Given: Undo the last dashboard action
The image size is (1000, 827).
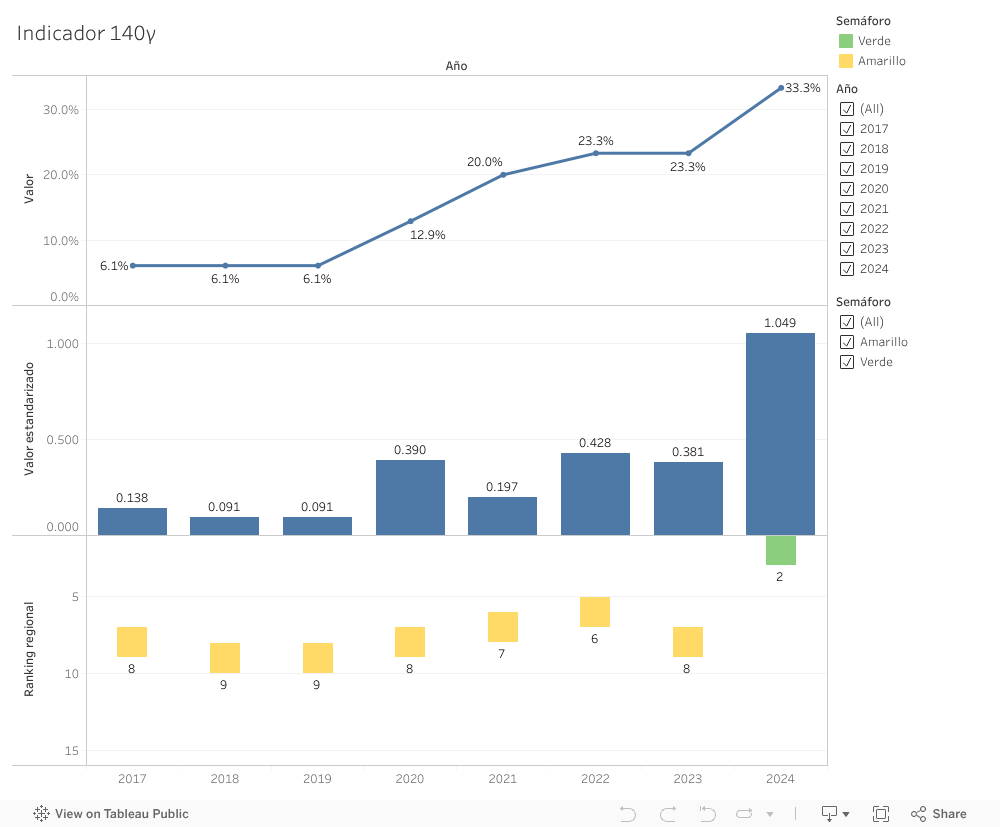Looking at the screenshot, I should point(627,813).
